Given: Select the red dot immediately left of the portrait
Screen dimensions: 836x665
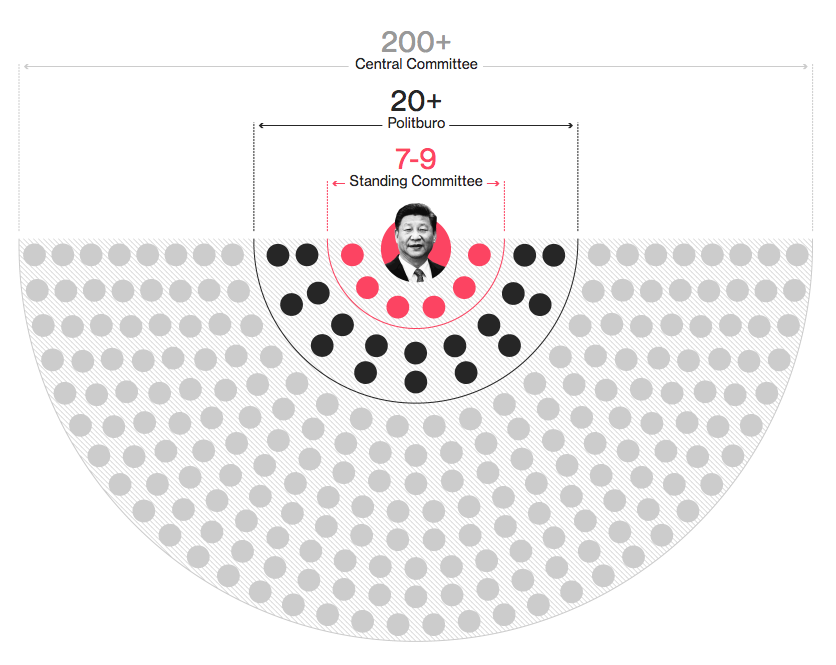Looking at the screenshot, I should pos(352,254).
